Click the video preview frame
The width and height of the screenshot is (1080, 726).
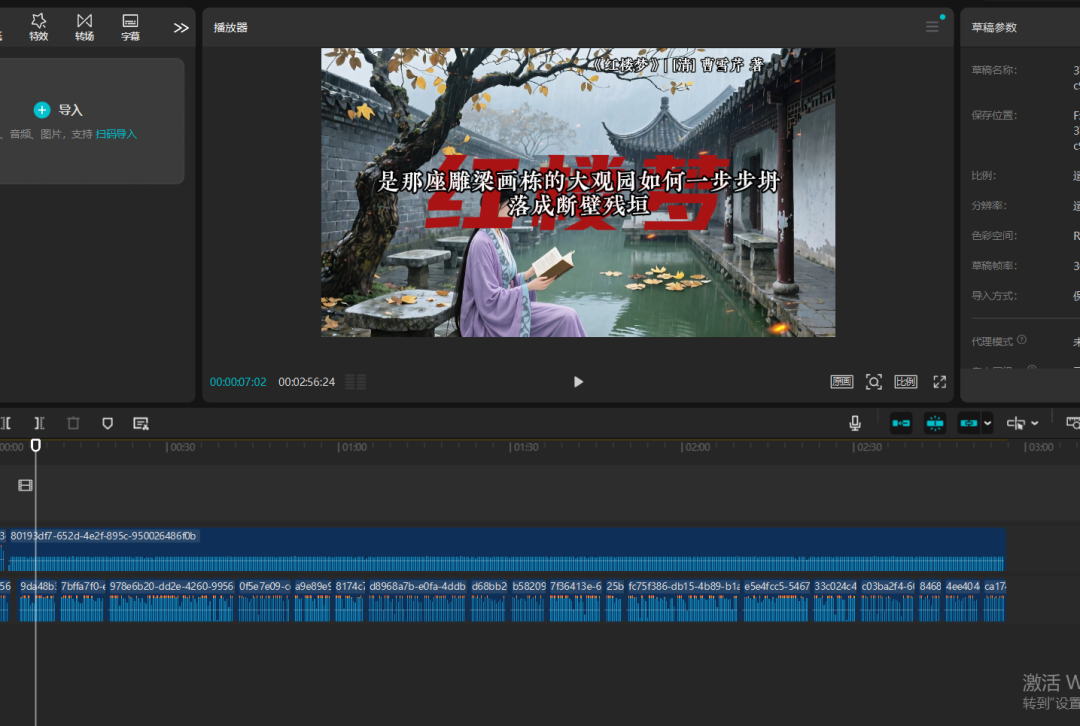pyautogui.click(x=578, y=192)
